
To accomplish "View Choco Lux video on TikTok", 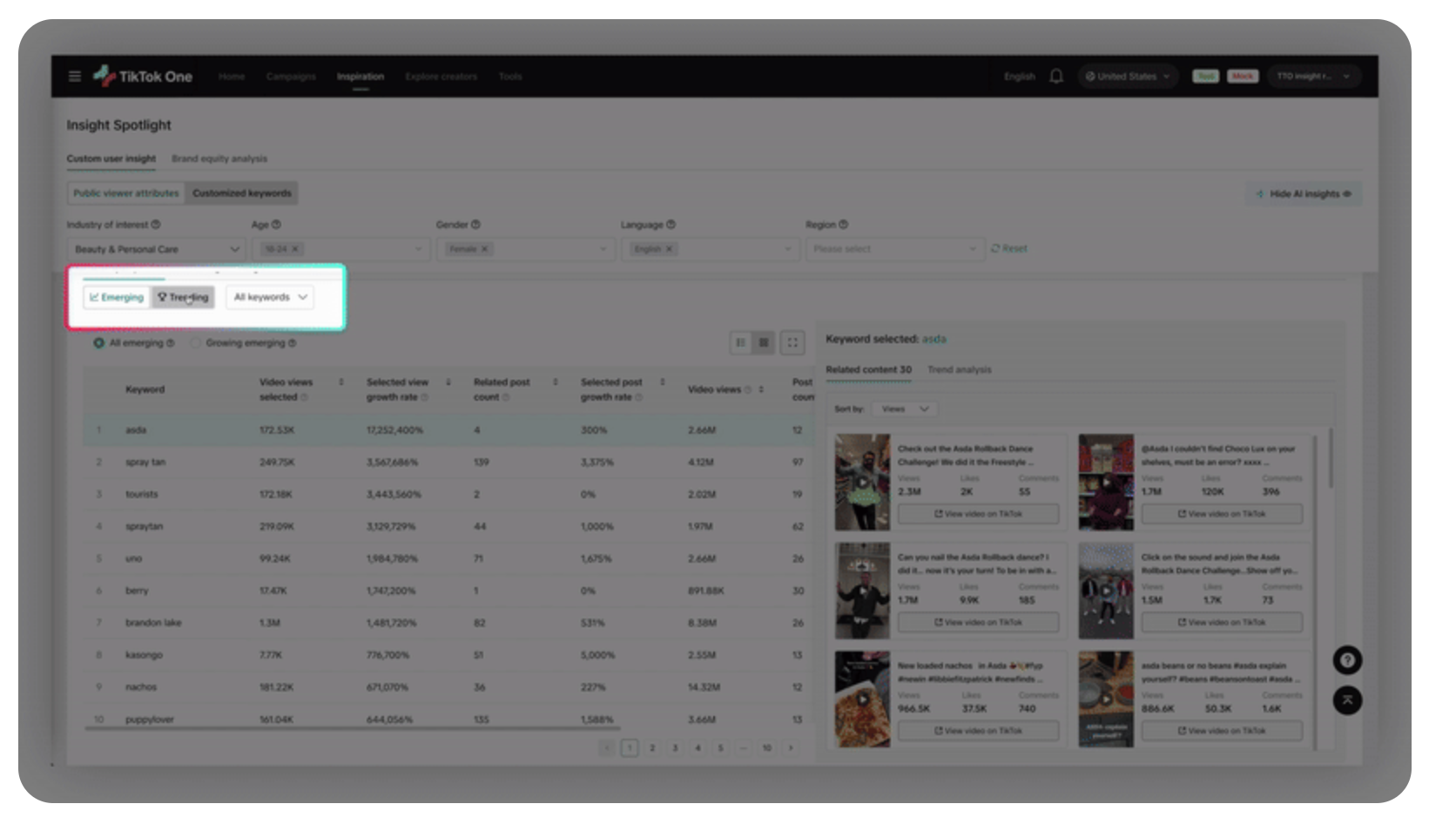I will (x=1222, y=514).
